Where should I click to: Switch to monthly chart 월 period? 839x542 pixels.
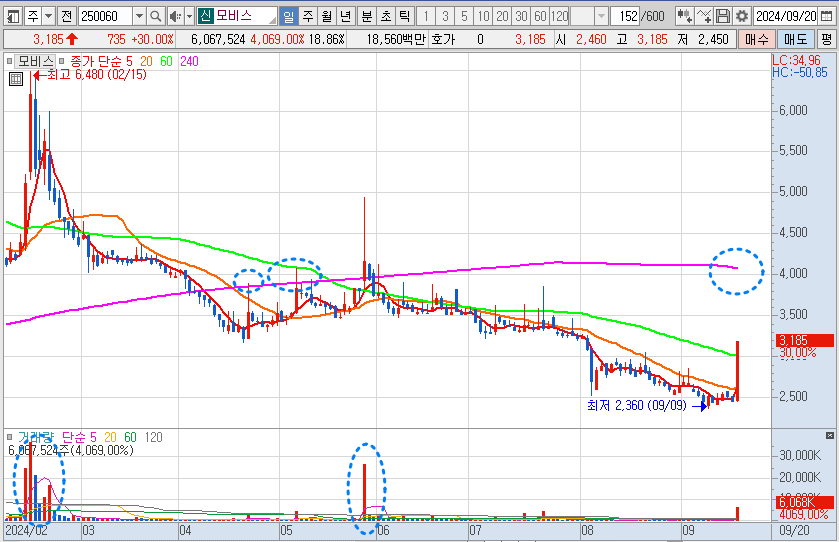[x=327, y=17]
